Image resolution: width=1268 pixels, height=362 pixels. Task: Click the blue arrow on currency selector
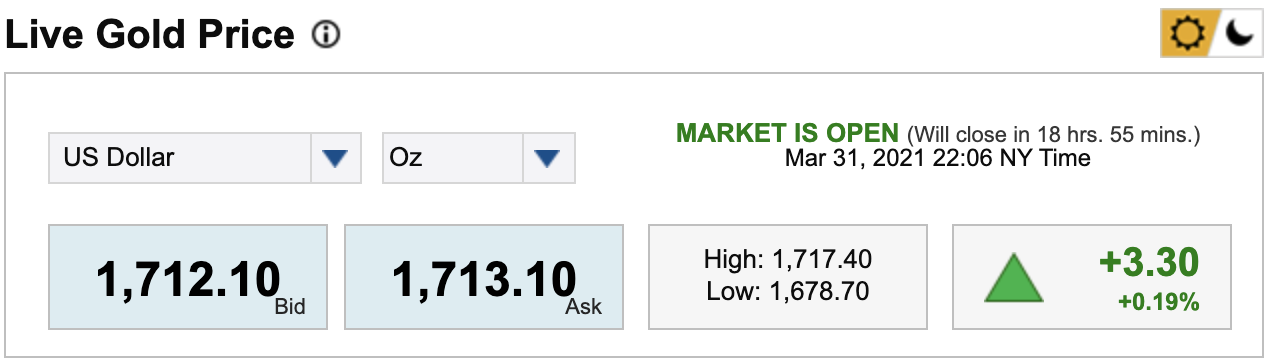(335, 158)
